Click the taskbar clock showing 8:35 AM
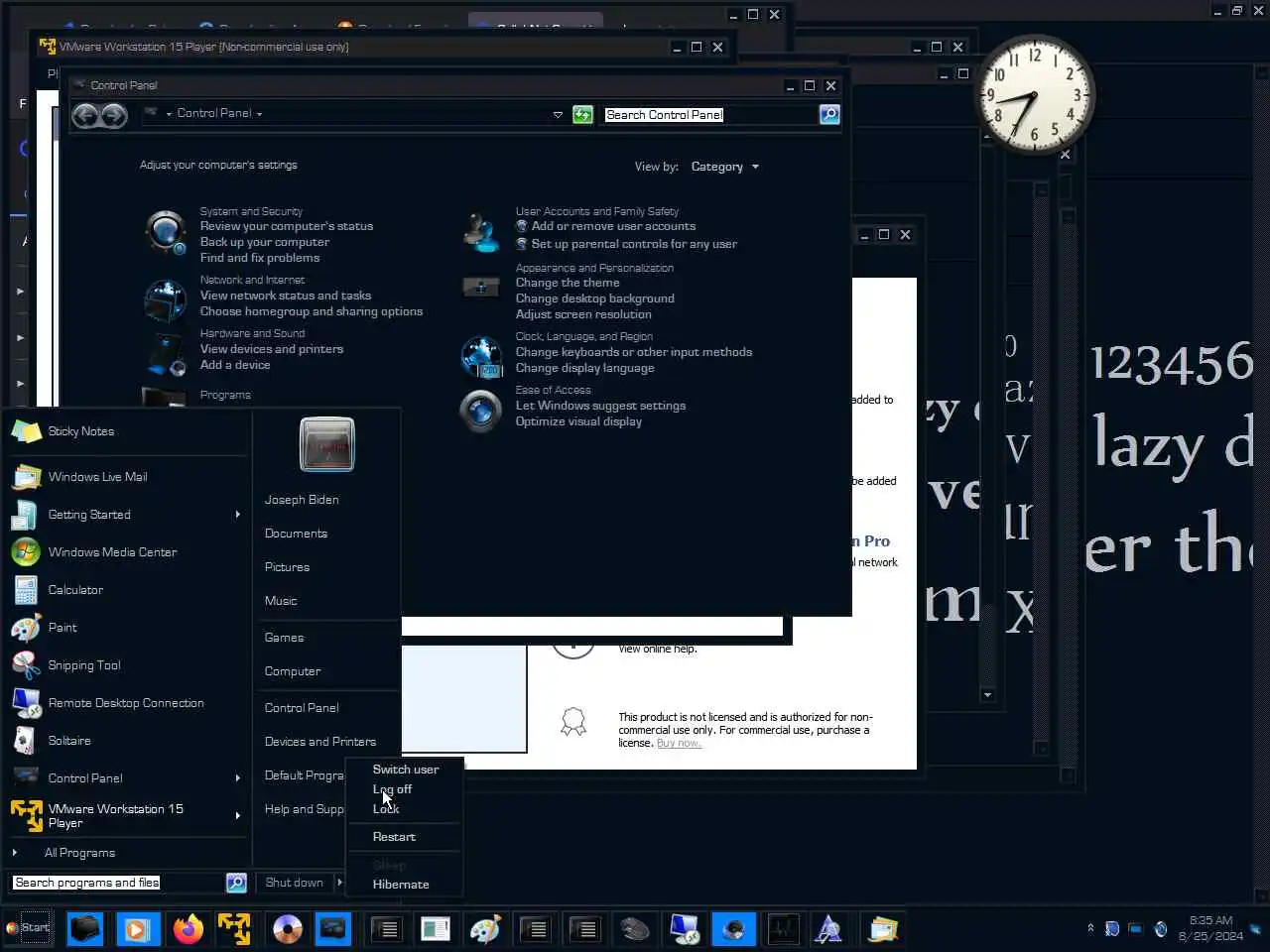 (x=1210, y=928)
